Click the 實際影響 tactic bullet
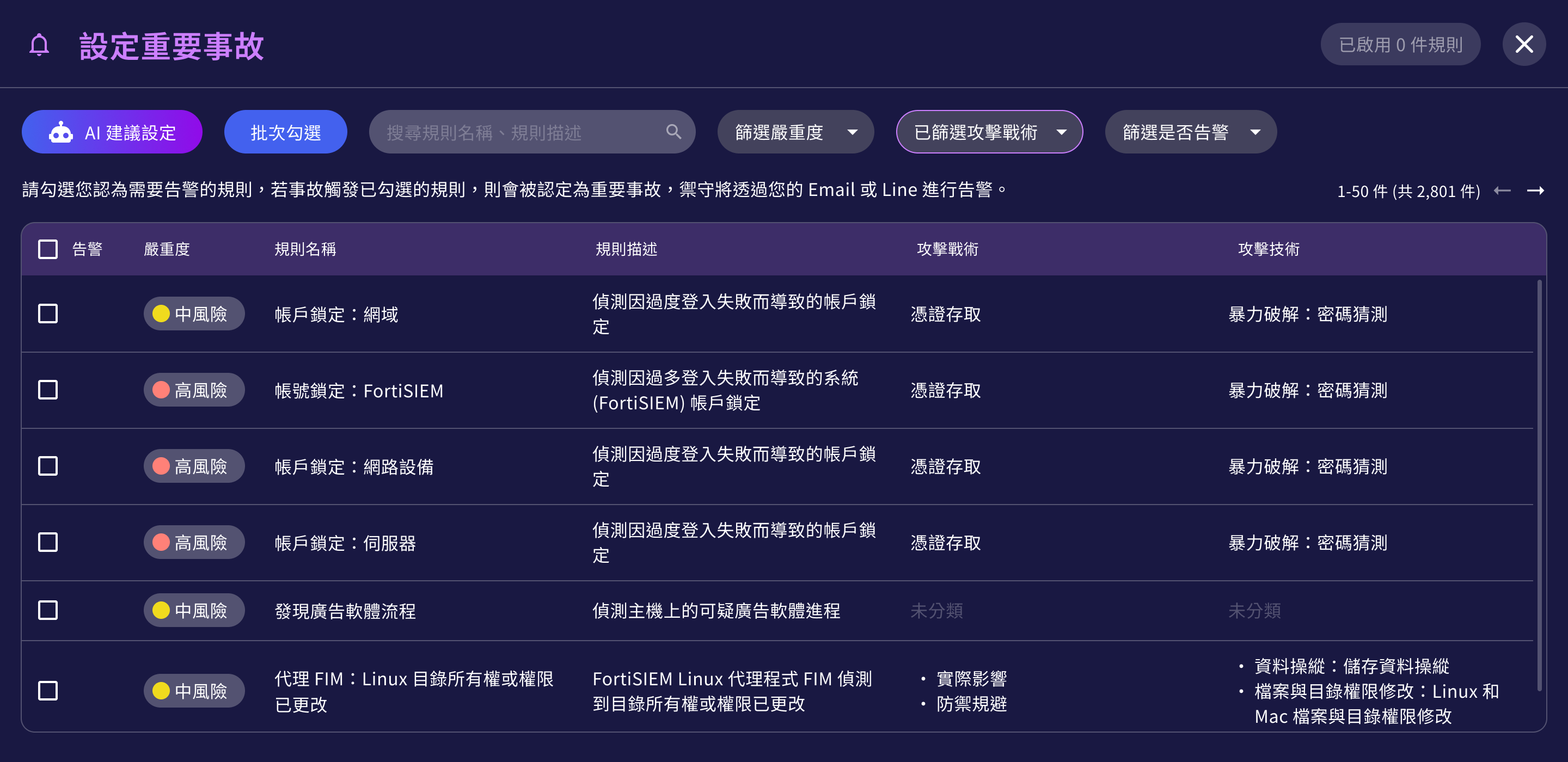 971,678
